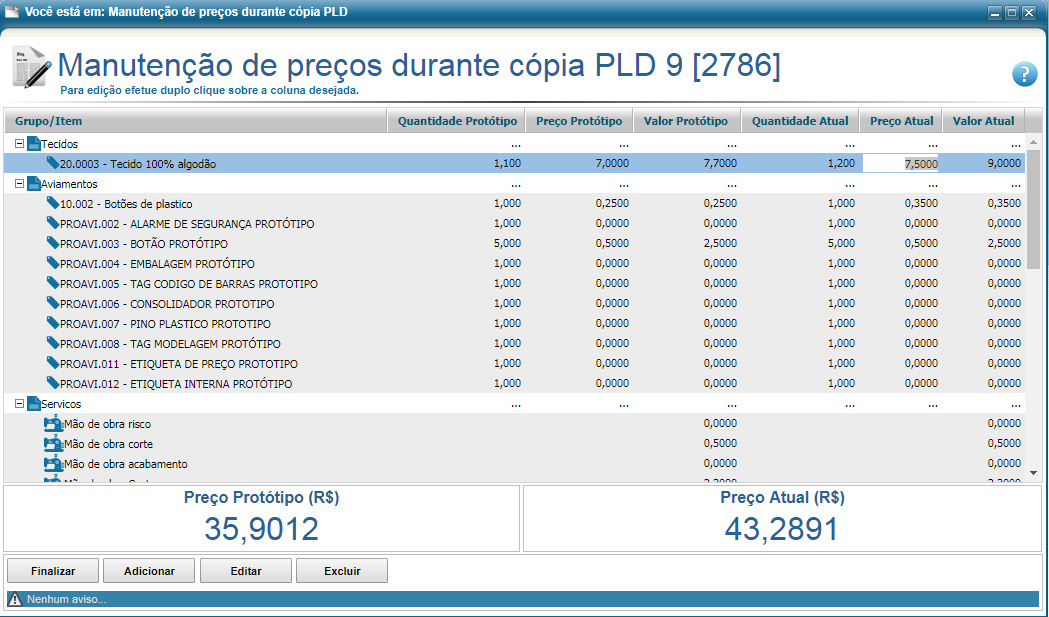
Task: Select PROAVI.002 - ALARME DE SEGURANÇA PROTÓTIPO
Action: (x=514, y=224)
